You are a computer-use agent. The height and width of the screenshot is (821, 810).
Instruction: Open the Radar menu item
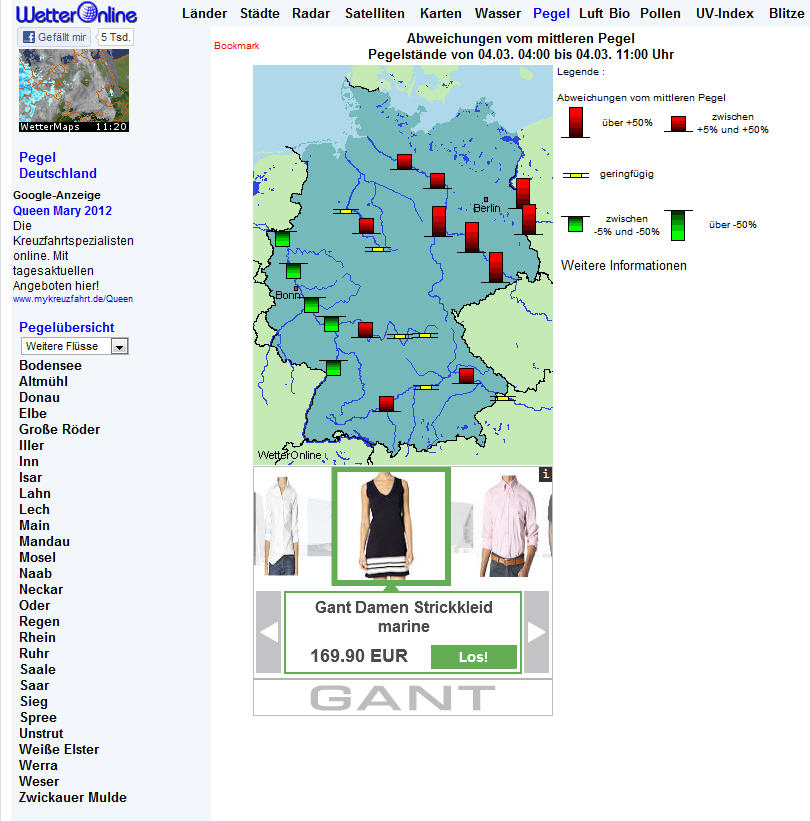[310, 14]
